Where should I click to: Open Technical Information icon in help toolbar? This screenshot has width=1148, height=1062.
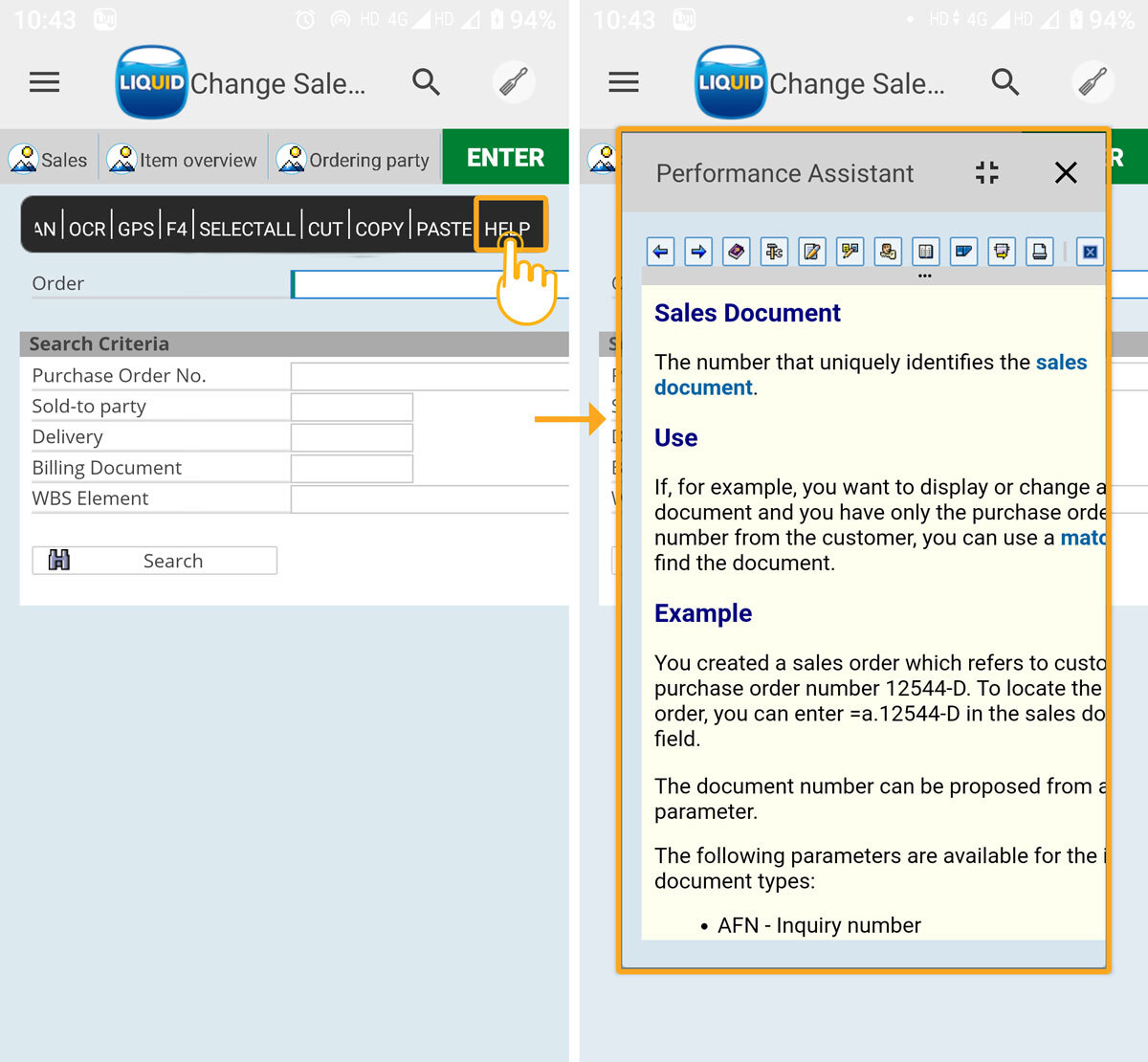point(774,252)
